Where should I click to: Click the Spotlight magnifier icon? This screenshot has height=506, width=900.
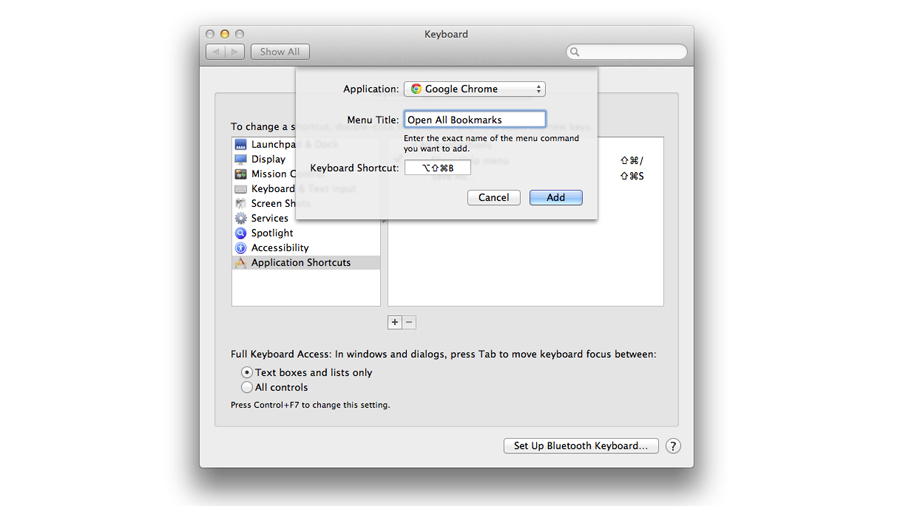(240, 233)
